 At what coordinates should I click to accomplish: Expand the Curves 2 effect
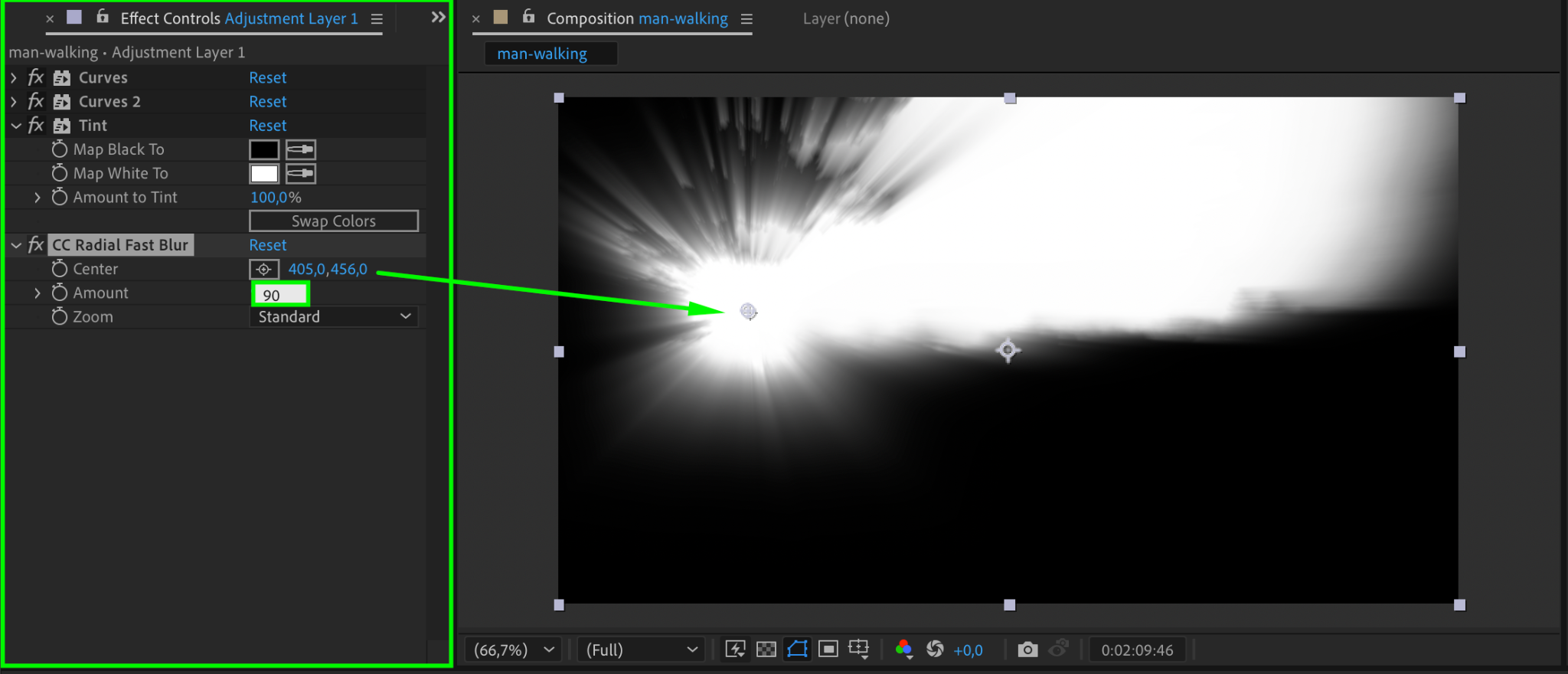pyautogui.click(x=14, y=101)
